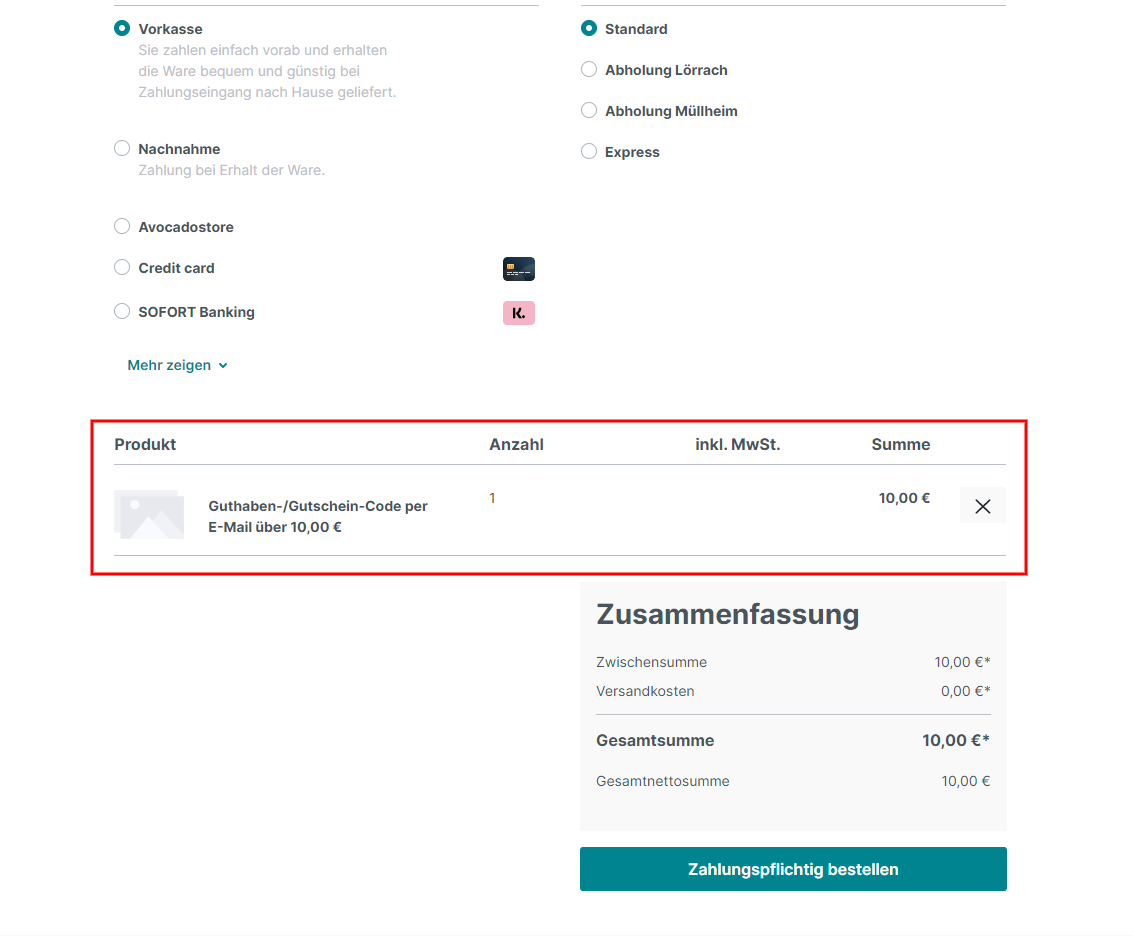Image resolution: width=1133 pixels, height=936 pixels.
Task: Choose Abholung Lörrach pickup option
Action: pos(589,70)
